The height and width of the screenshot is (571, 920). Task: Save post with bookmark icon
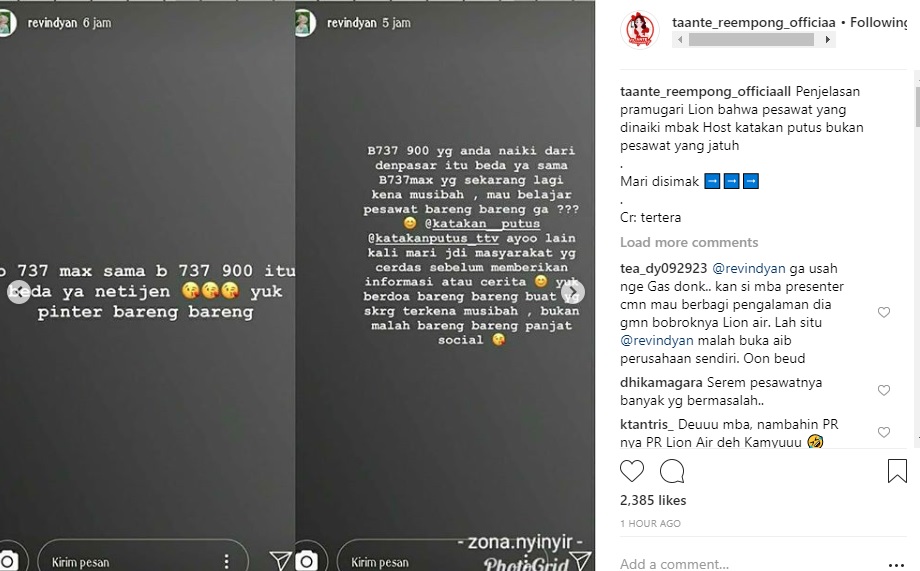point(897,471)
